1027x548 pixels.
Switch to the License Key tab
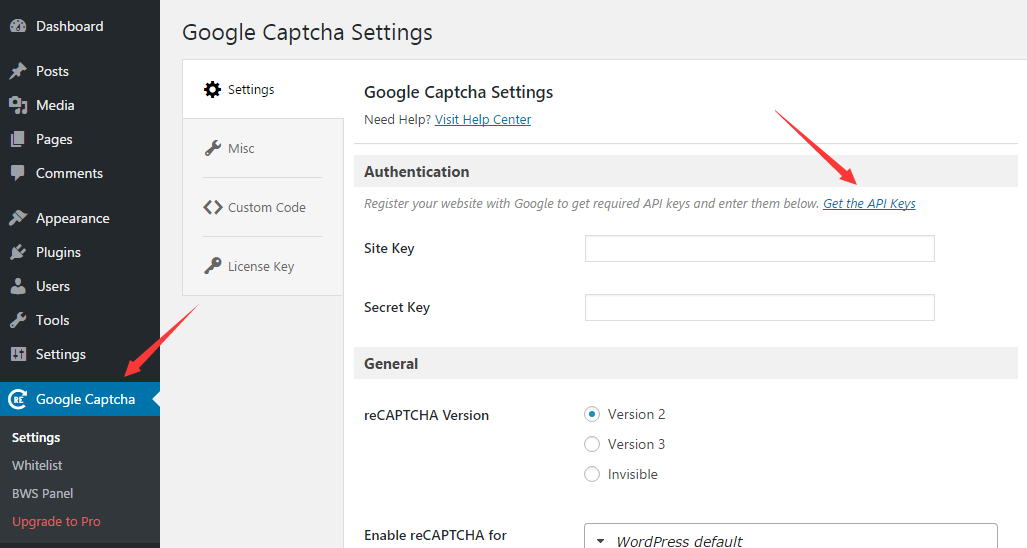click(x=263, y=266)
